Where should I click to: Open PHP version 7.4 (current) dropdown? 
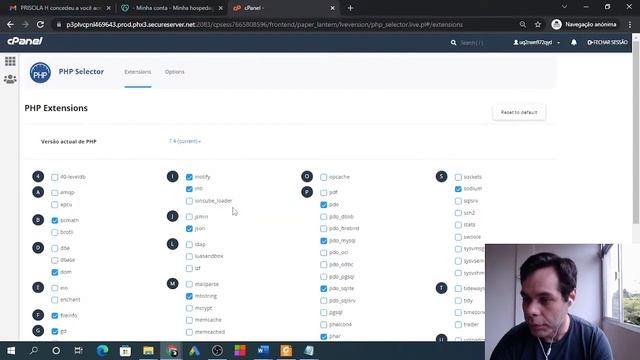point(185,141)
